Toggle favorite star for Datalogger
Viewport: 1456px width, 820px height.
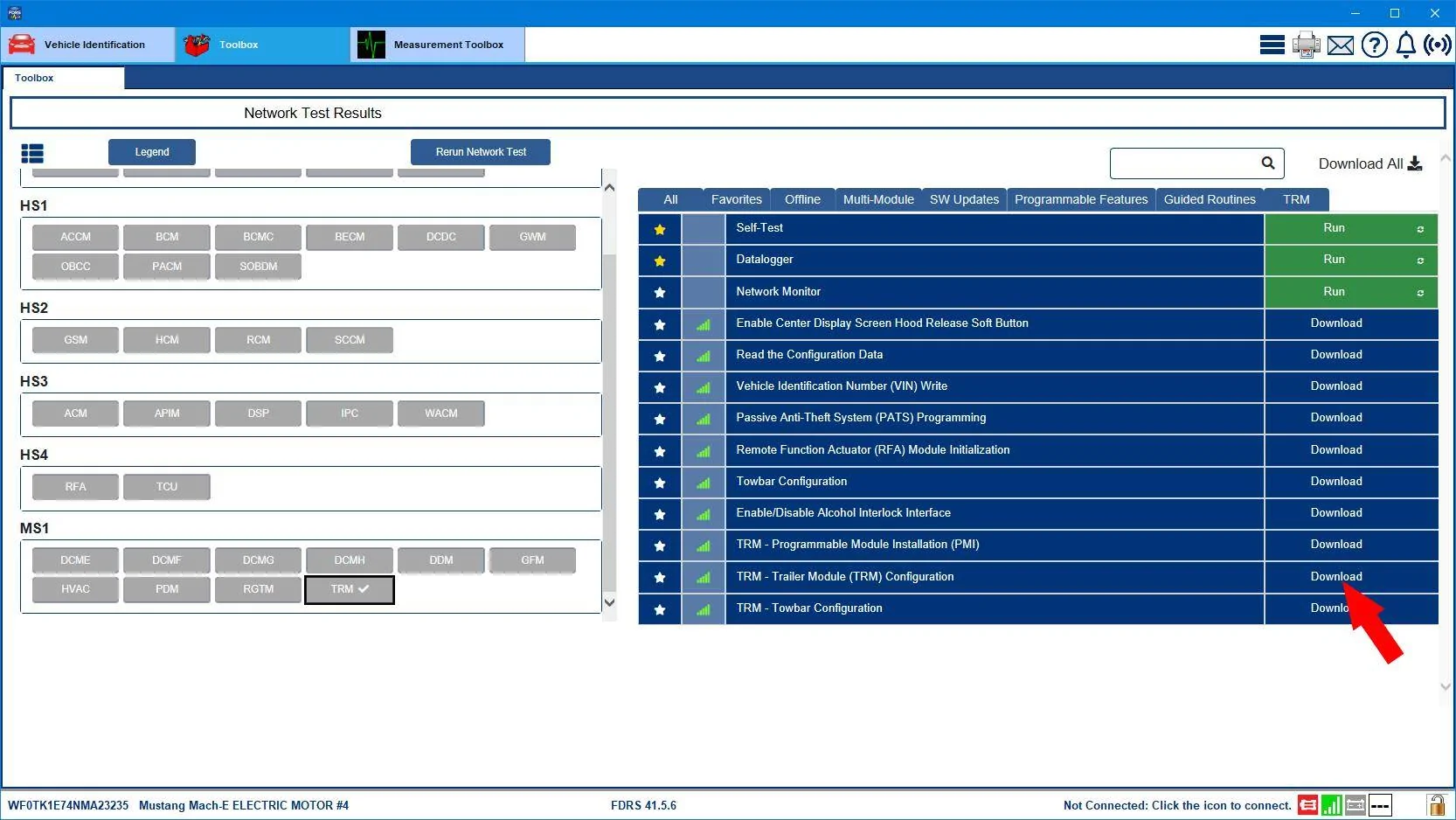[x=660, y=261]
